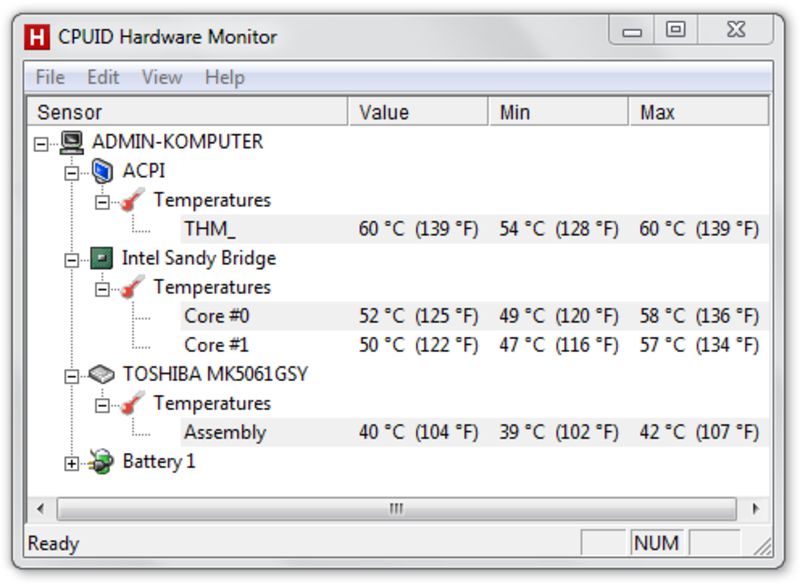The image size is (800, 584).
Task: Collapse the ACPI node
Action: 71,173
